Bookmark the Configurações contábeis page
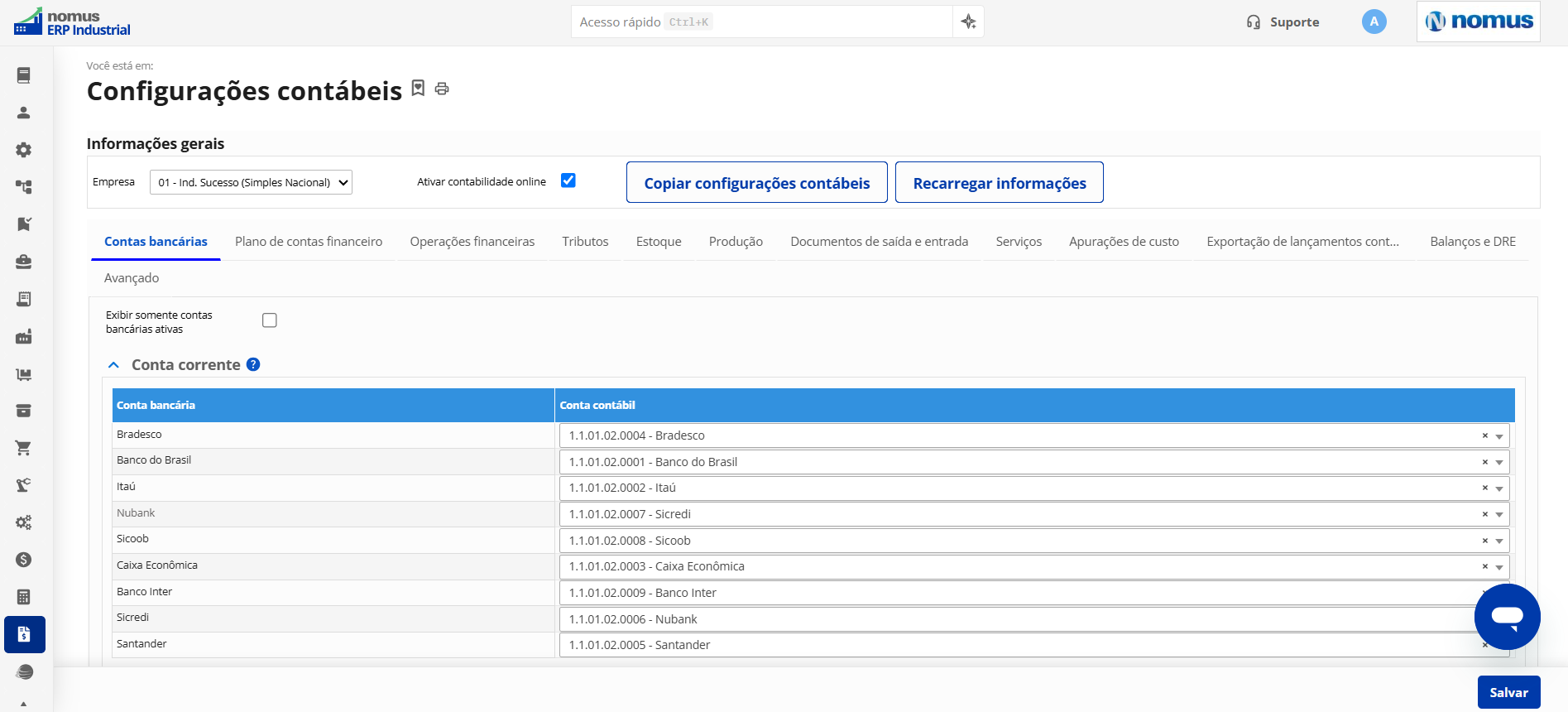The height and width of the screenshot is (712, 1568). [x=418, y=88]
